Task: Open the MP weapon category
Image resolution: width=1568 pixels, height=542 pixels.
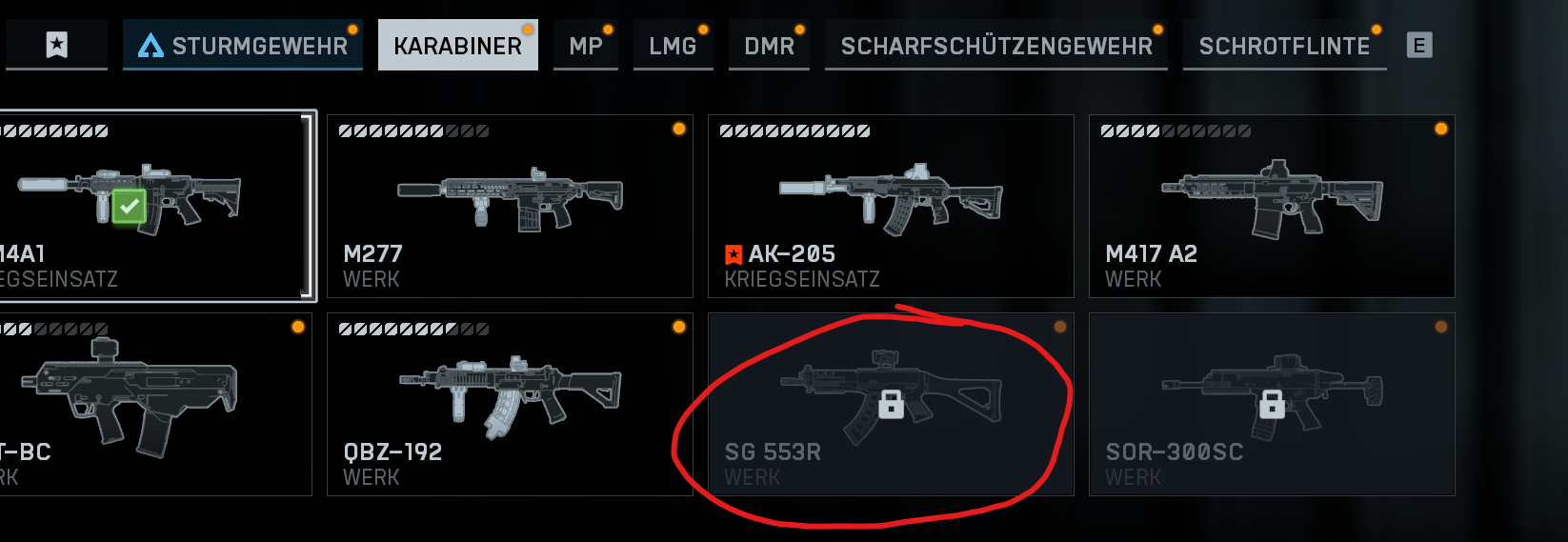Action: (586, 45)
